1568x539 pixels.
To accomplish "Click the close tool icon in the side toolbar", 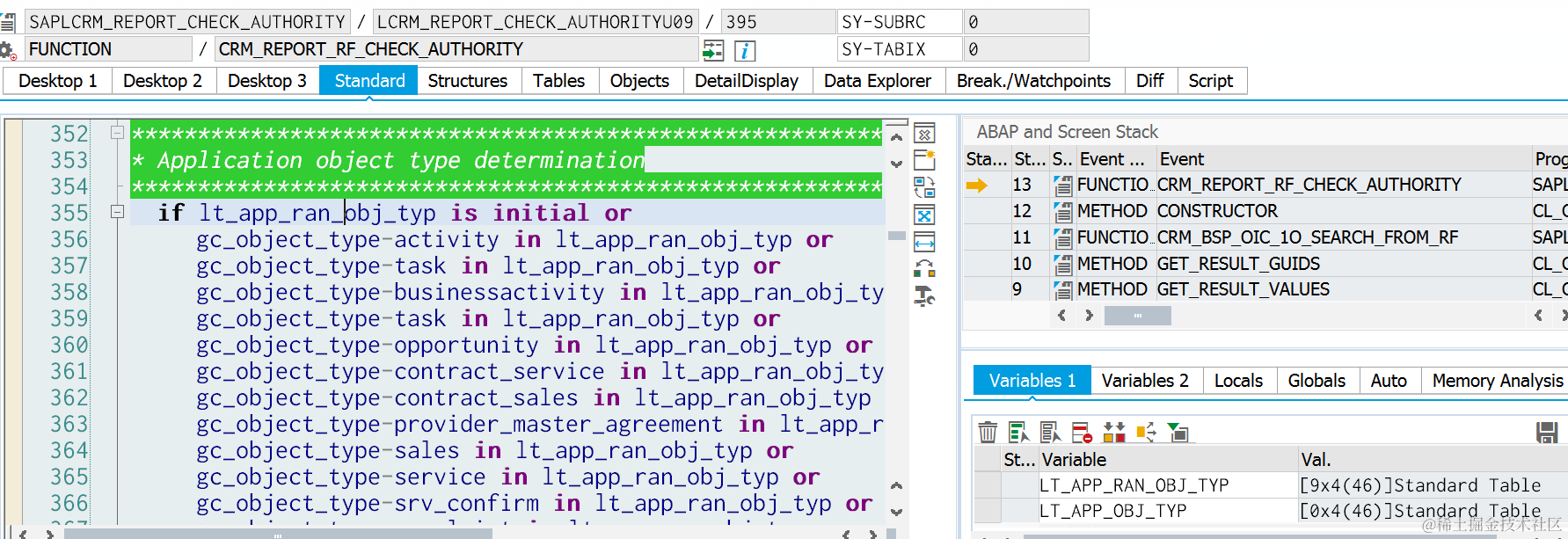I will click(924, 134).
